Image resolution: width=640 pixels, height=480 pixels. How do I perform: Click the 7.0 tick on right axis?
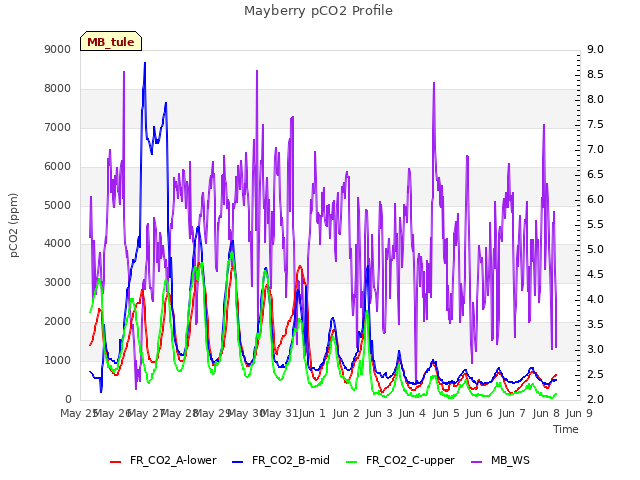pyautogui.click(x=595, y=149)
